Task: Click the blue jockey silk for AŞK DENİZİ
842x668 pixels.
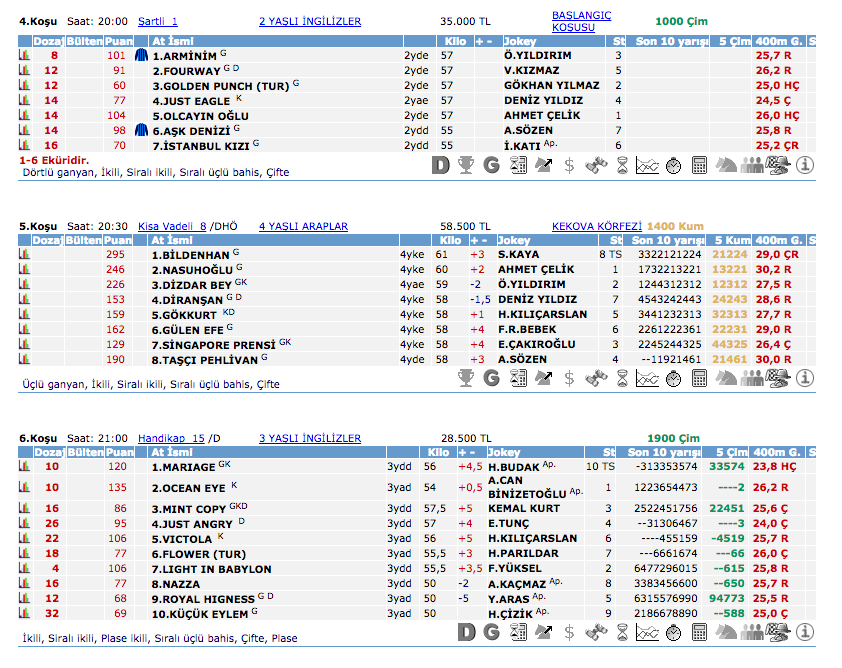Action: click(x=141, y=130)
